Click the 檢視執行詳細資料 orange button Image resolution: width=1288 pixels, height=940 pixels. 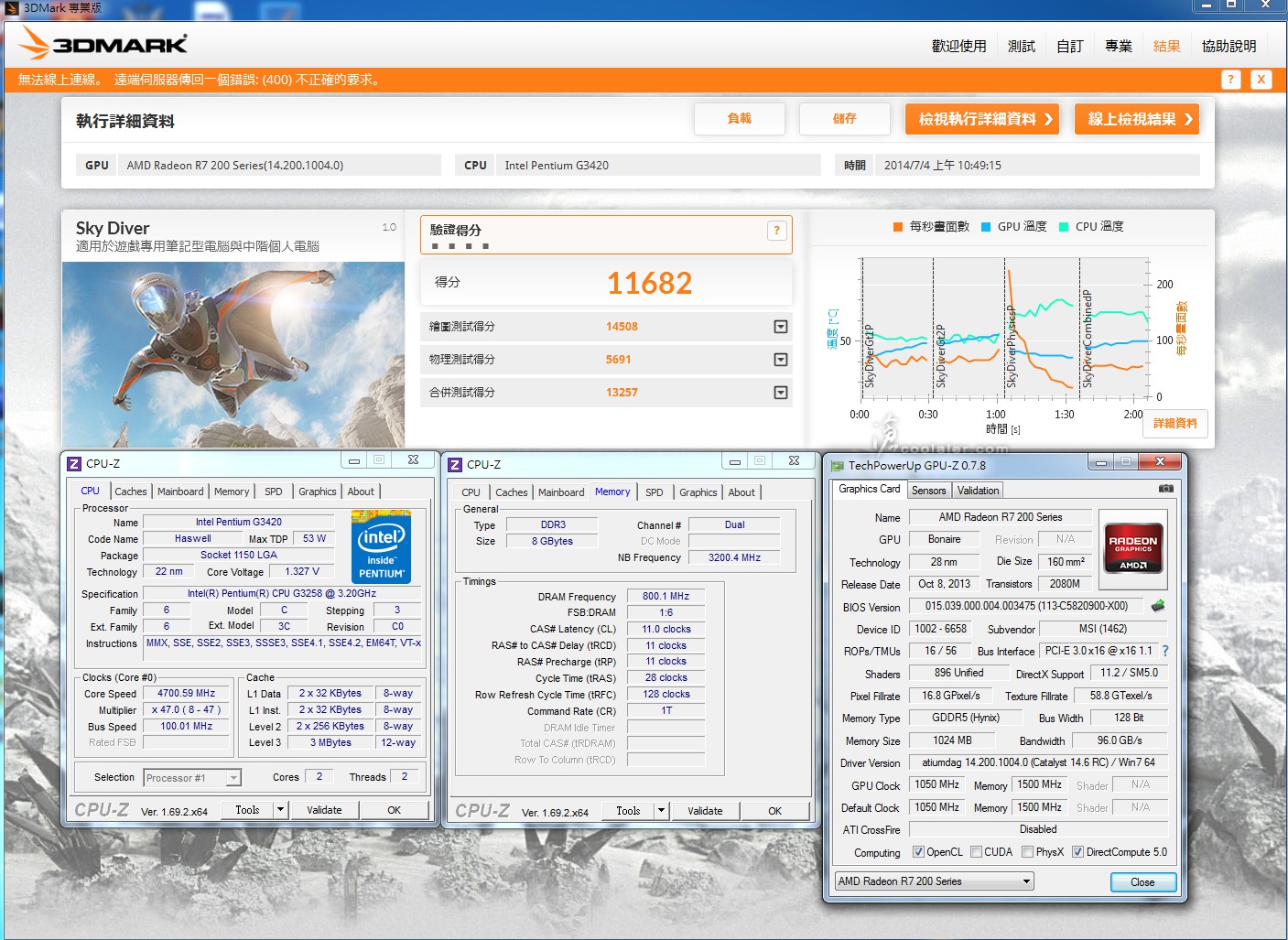(982, 119)
